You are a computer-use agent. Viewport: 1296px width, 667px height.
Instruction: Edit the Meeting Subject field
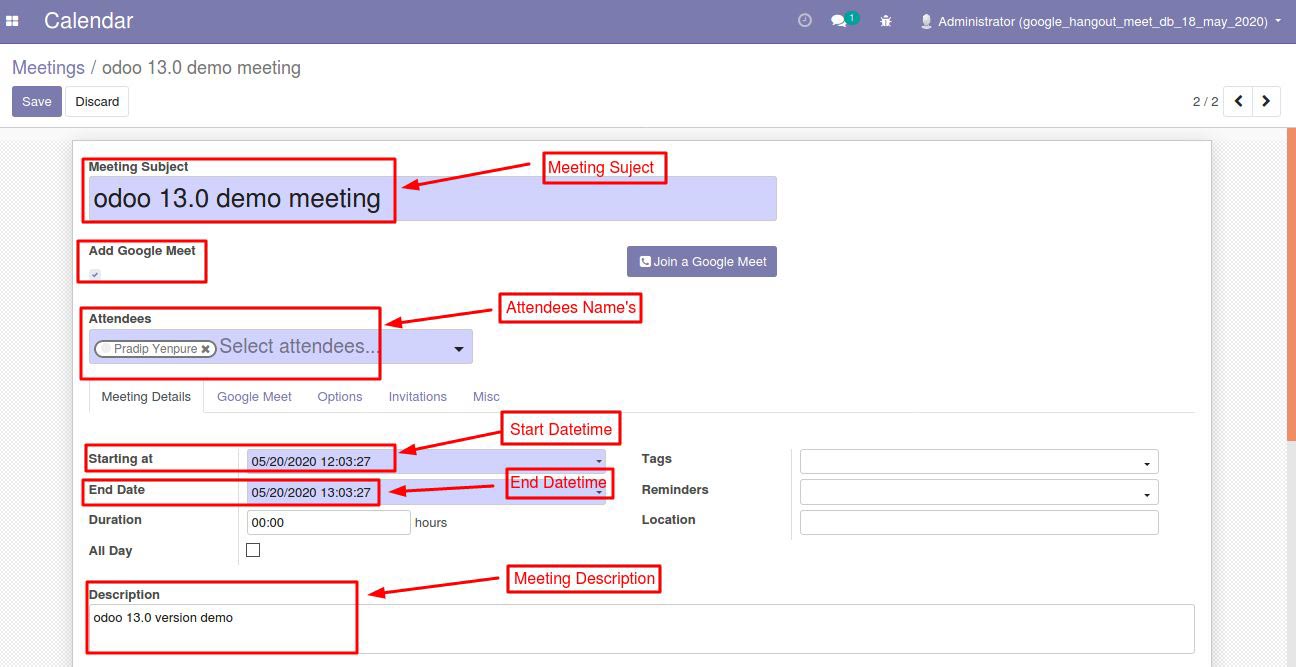coord(433,198)
